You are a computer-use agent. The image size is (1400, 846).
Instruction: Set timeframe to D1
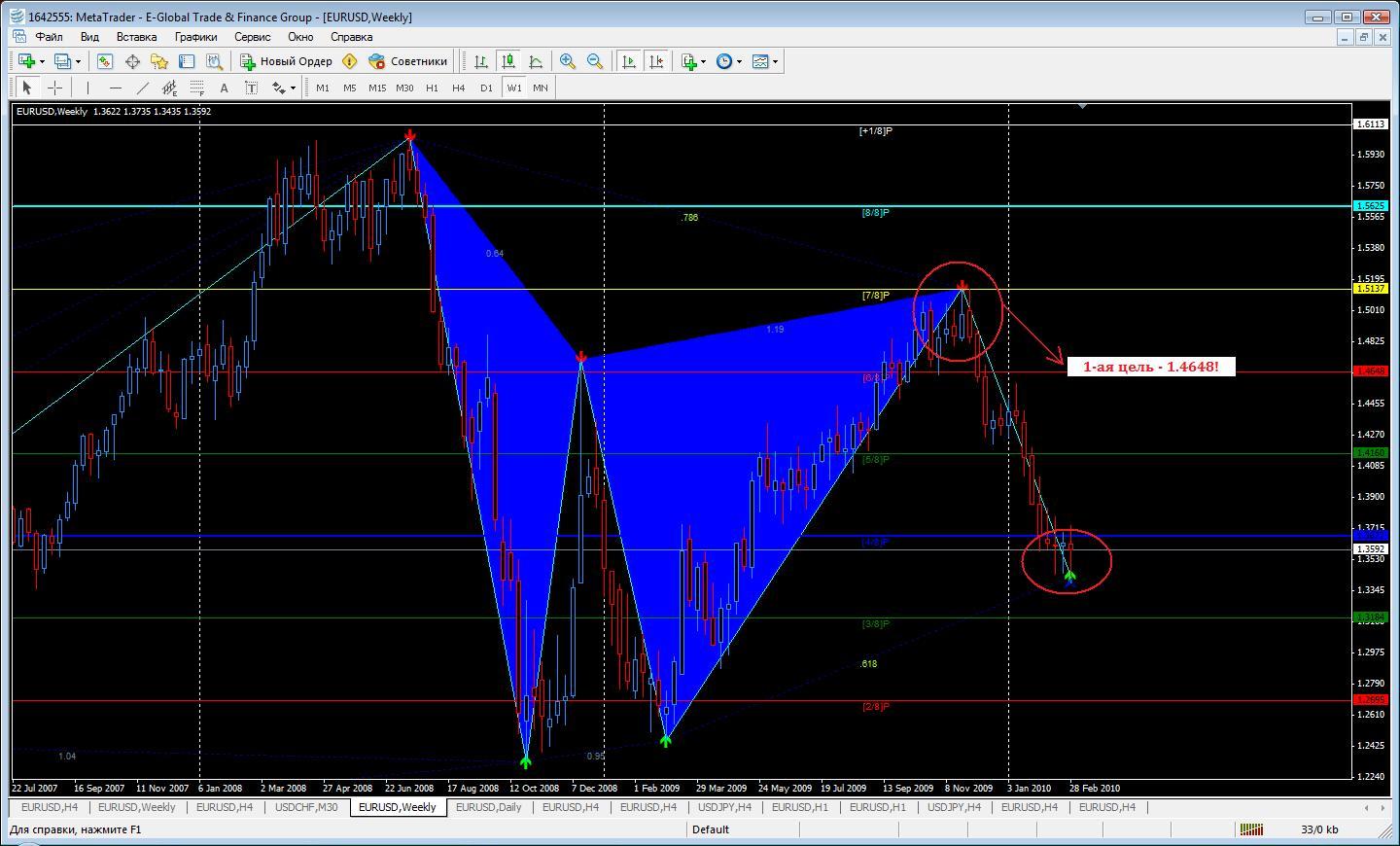[486, 88]
